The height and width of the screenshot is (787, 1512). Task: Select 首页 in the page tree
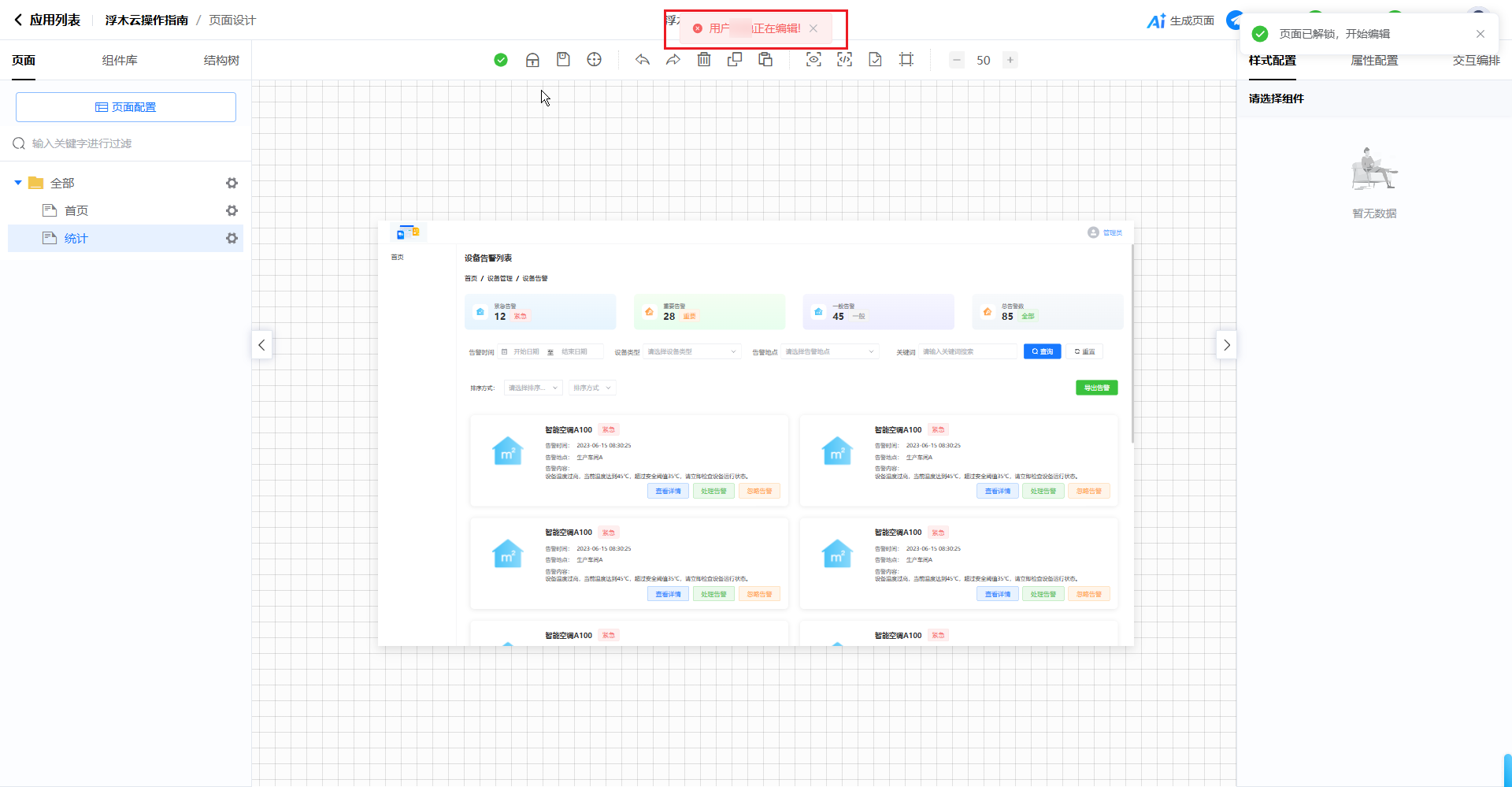[76, 210]
